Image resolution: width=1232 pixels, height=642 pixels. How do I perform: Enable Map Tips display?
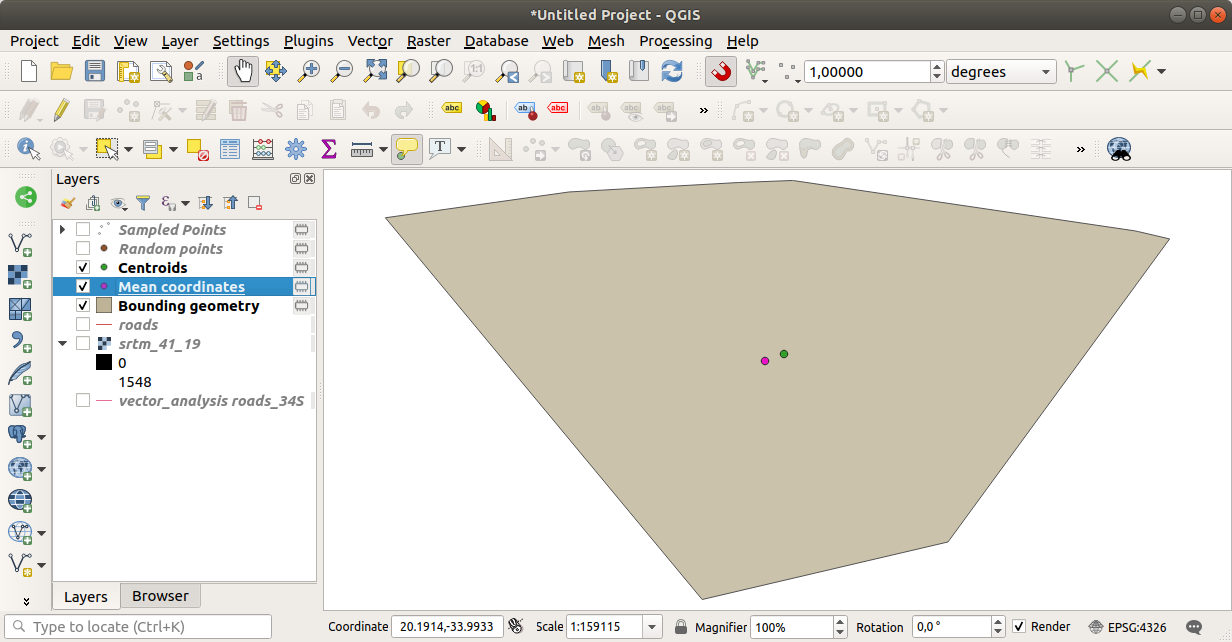pyautogui.click(x=406, y=148)
